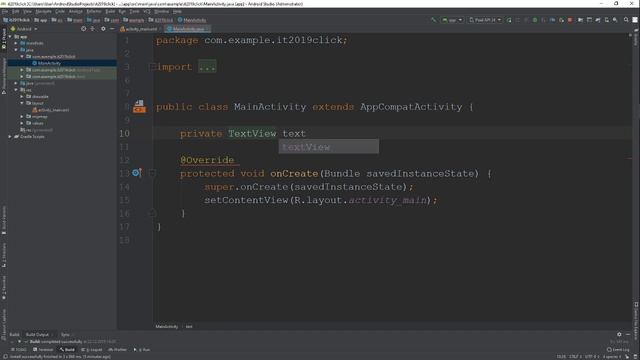Expand the folded import block
The height and width of the screenshot is (360, 640).
click(x=207, y=67)
